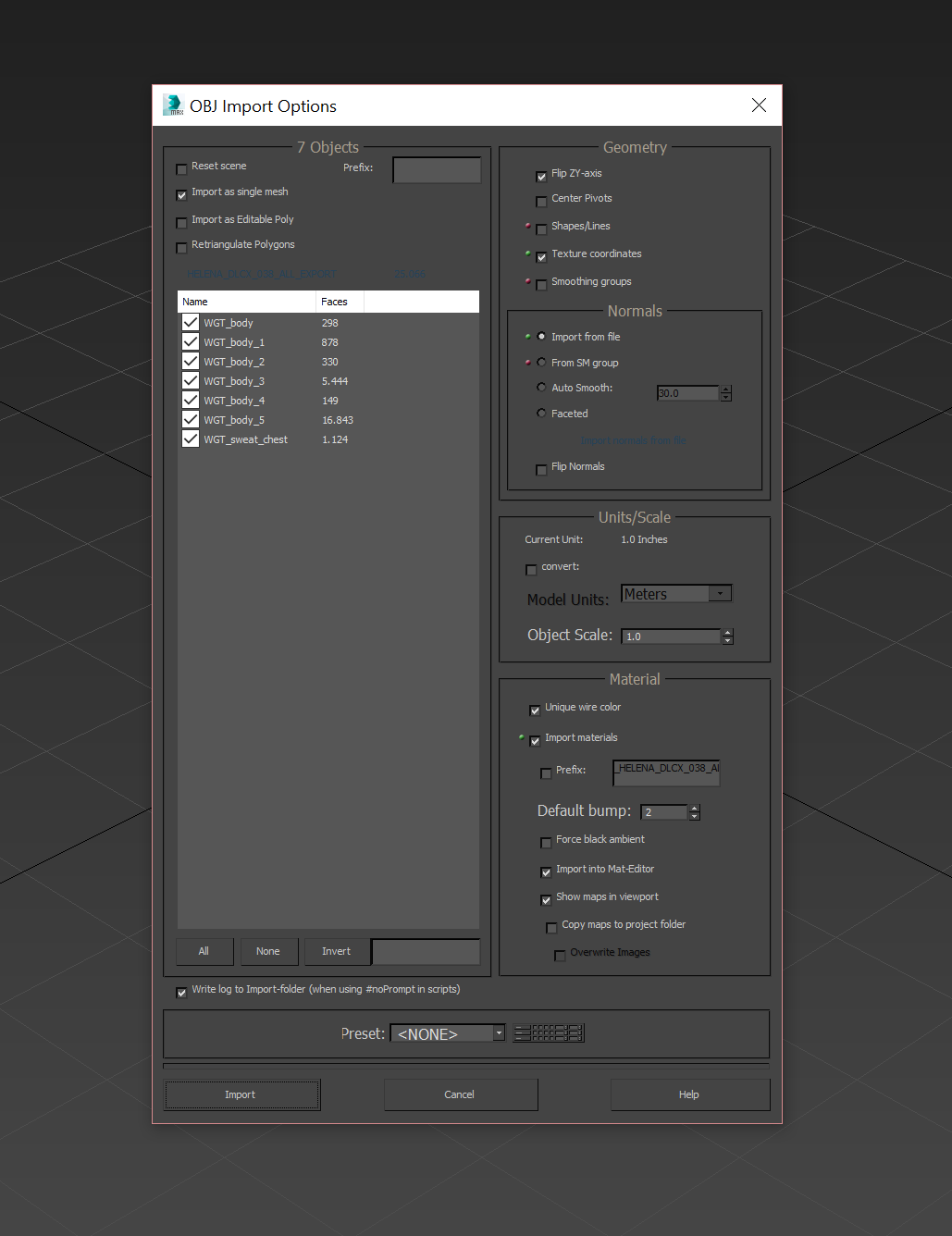
Task: Open the Model Units dropdown
Action: pyautogui.click(x=720, y=594)
